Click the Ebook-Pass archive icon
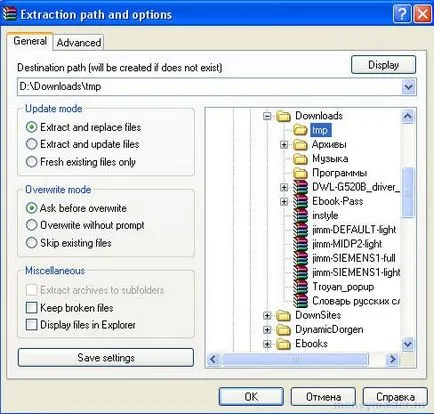Image resolution: width=434 pixels, height=414 pixels. [x=300, y=201]
